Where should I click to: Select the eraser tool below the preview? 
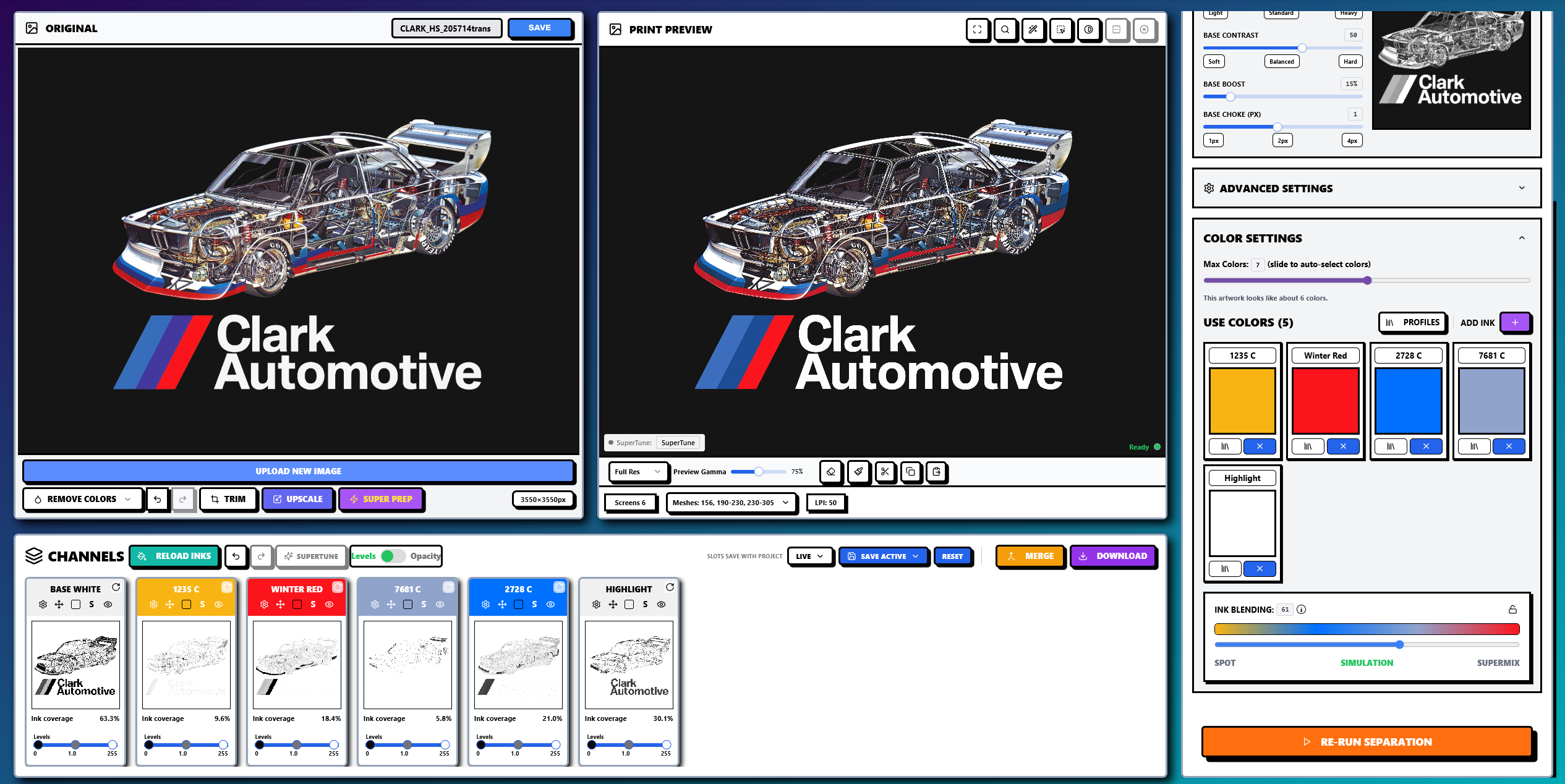[x=830, y=472]
